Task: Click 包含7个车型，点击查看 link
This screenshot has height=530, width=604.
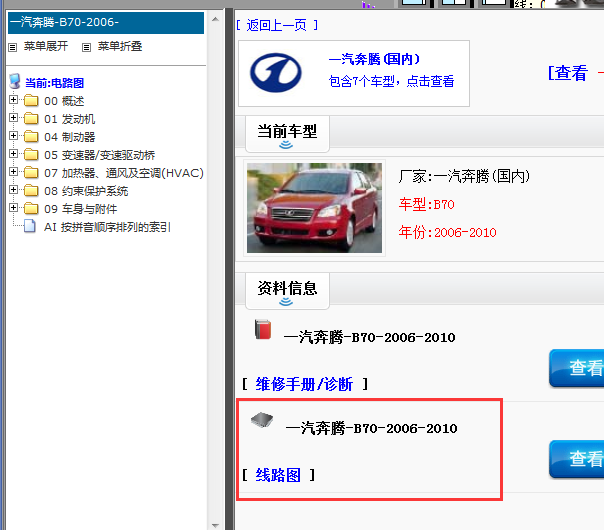Action: [x=391, y=81]
